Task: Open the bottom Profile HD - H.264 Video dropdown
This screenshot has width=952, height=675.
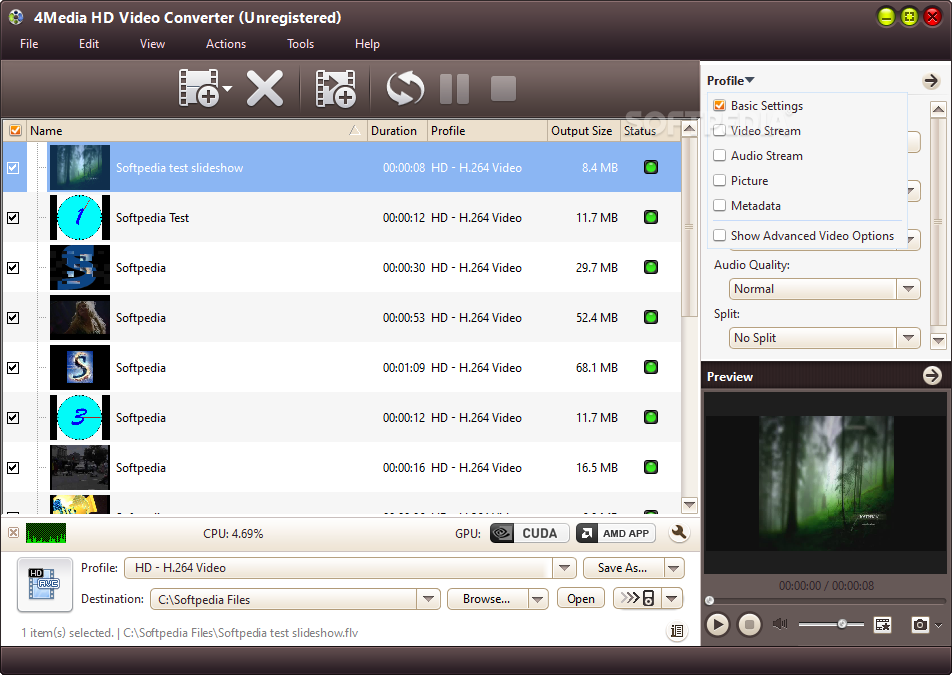Action: click(564, 568)
